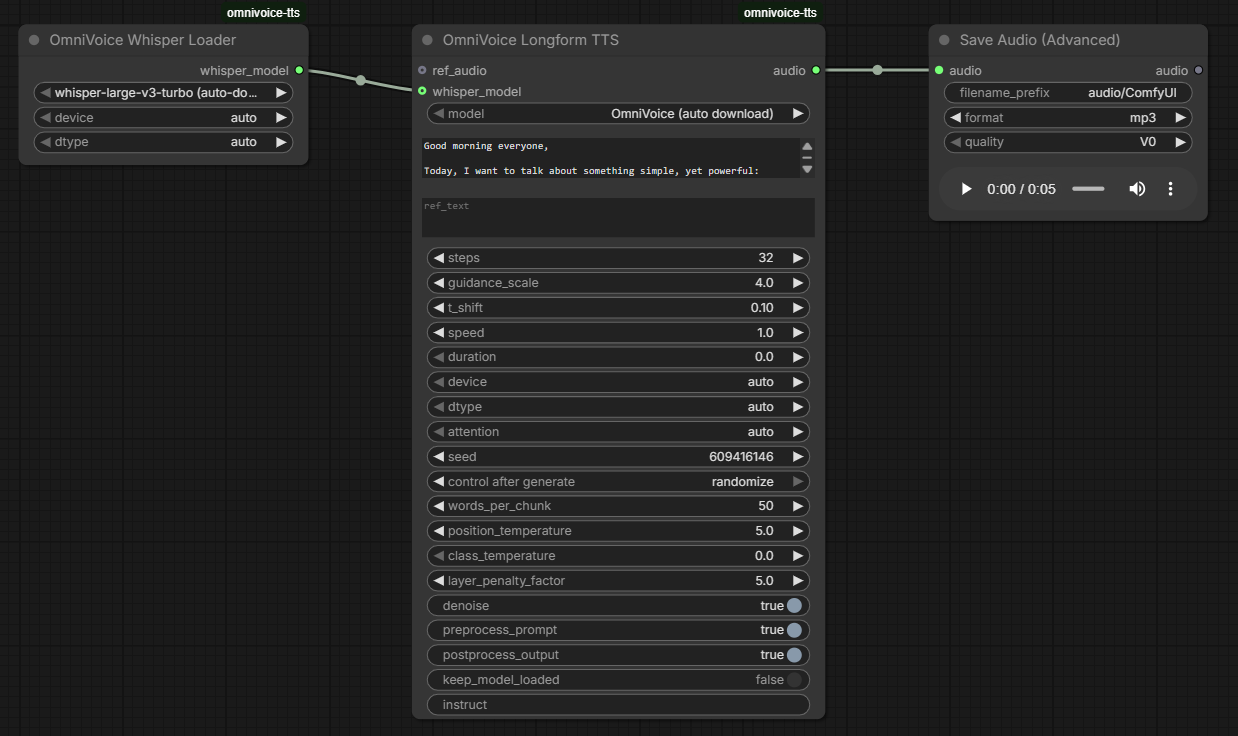Open device dropdown in Longform TTS
The width and height of the screenshot is (1238, 736).
point(618,382)
